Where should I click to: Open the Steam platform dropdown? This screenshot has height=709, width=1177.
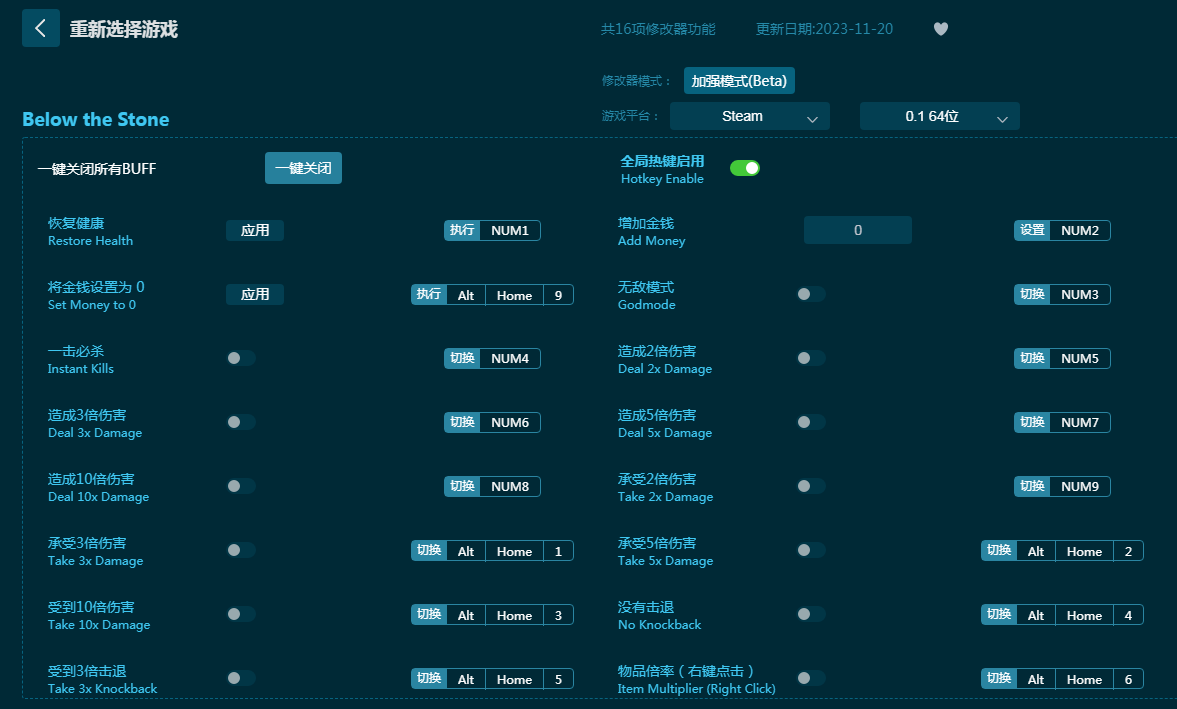click(x=750, y=116)
